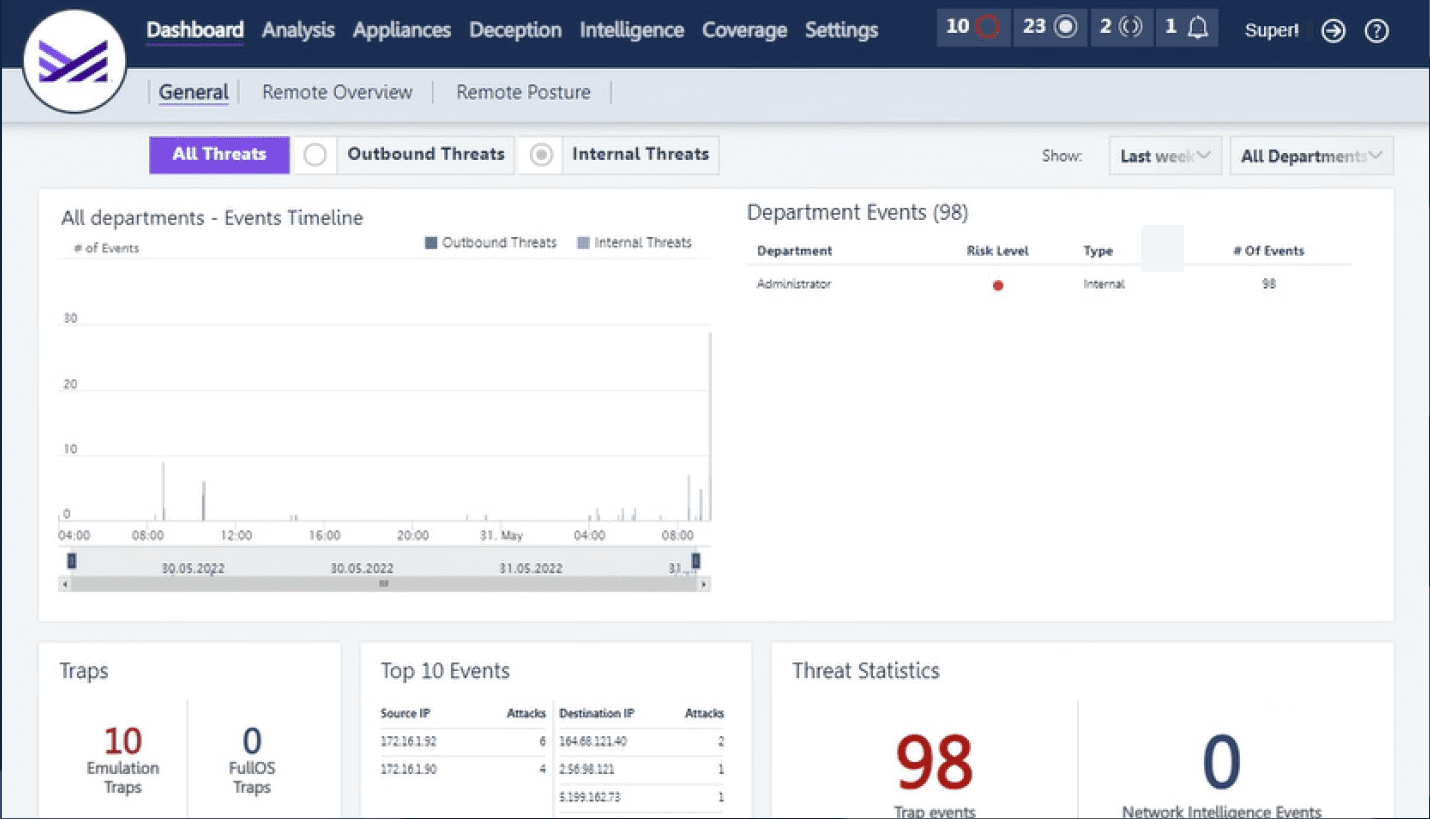
Task: Click the timeline scrollbar right arrow
Action: click(x=705, y=584)
